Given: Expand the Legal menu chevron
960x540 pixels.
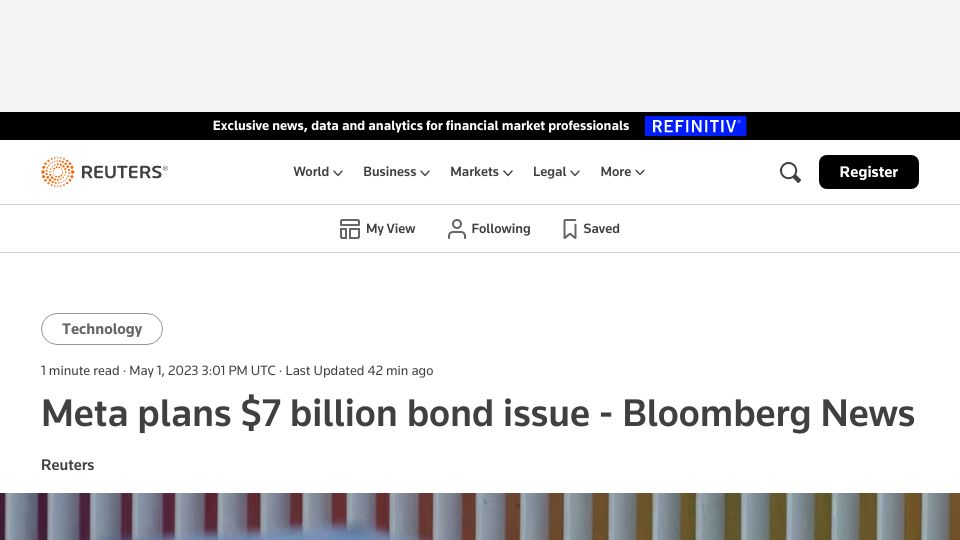Looking at the screenshot, I should (x=575, y=173).
